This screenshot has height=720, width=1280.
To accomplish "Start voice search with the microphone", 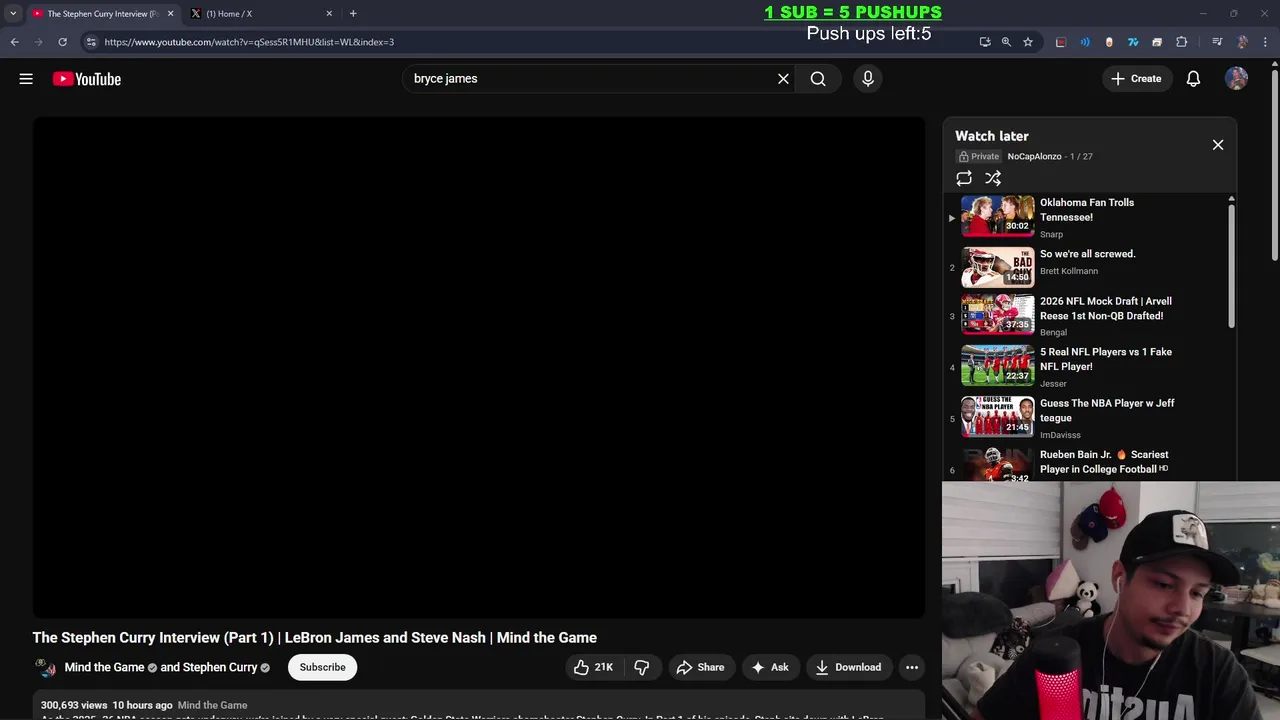I will (868, 79).
